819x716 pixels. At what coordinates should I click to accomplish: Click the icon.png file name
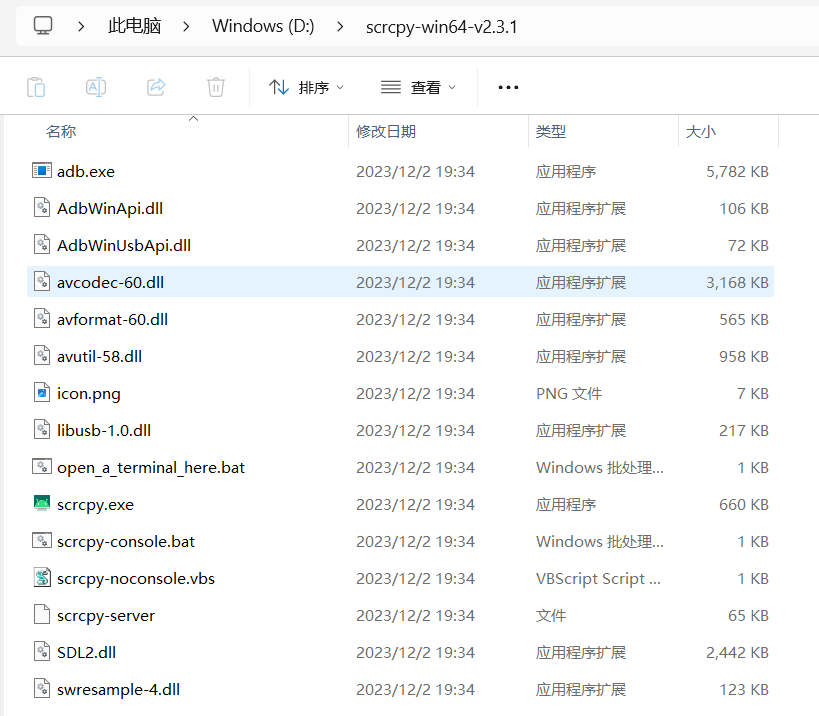tap(89, 394)
